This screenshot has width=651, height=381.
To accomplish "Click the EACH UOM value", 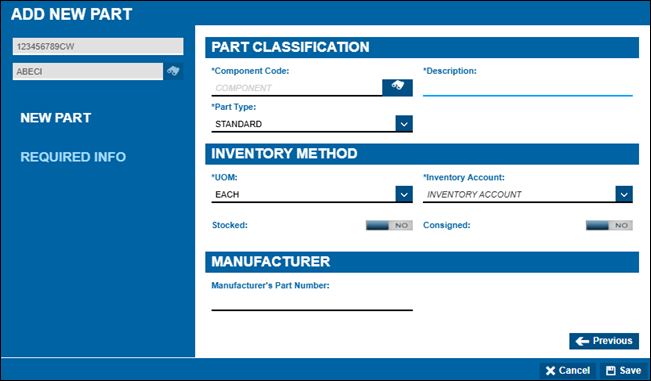I will coord(227,195).
